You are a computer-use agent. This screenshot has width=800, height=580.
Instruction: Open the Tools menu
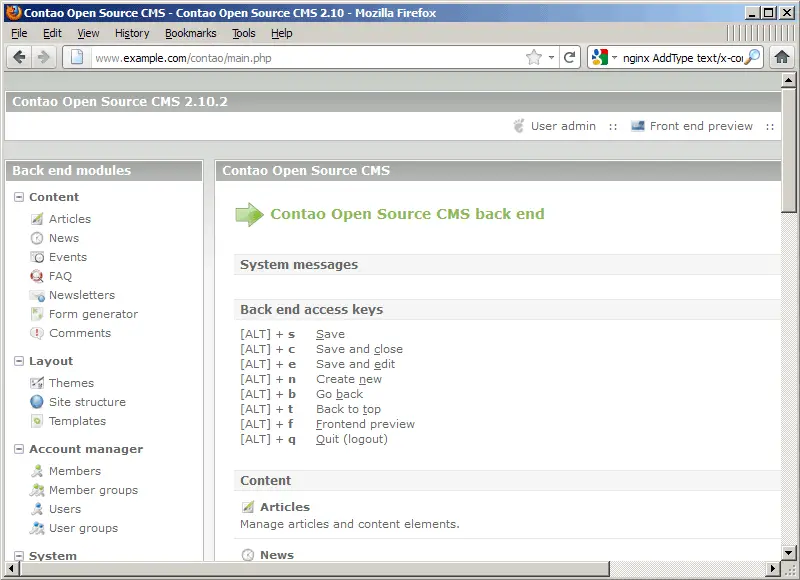point(244,33)
